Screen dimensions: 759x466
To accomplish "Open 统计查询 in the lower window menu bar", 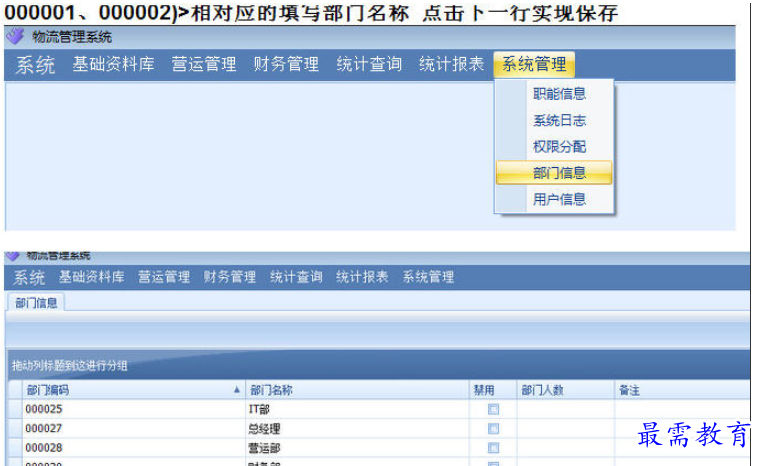I will [x=296, y=277].
